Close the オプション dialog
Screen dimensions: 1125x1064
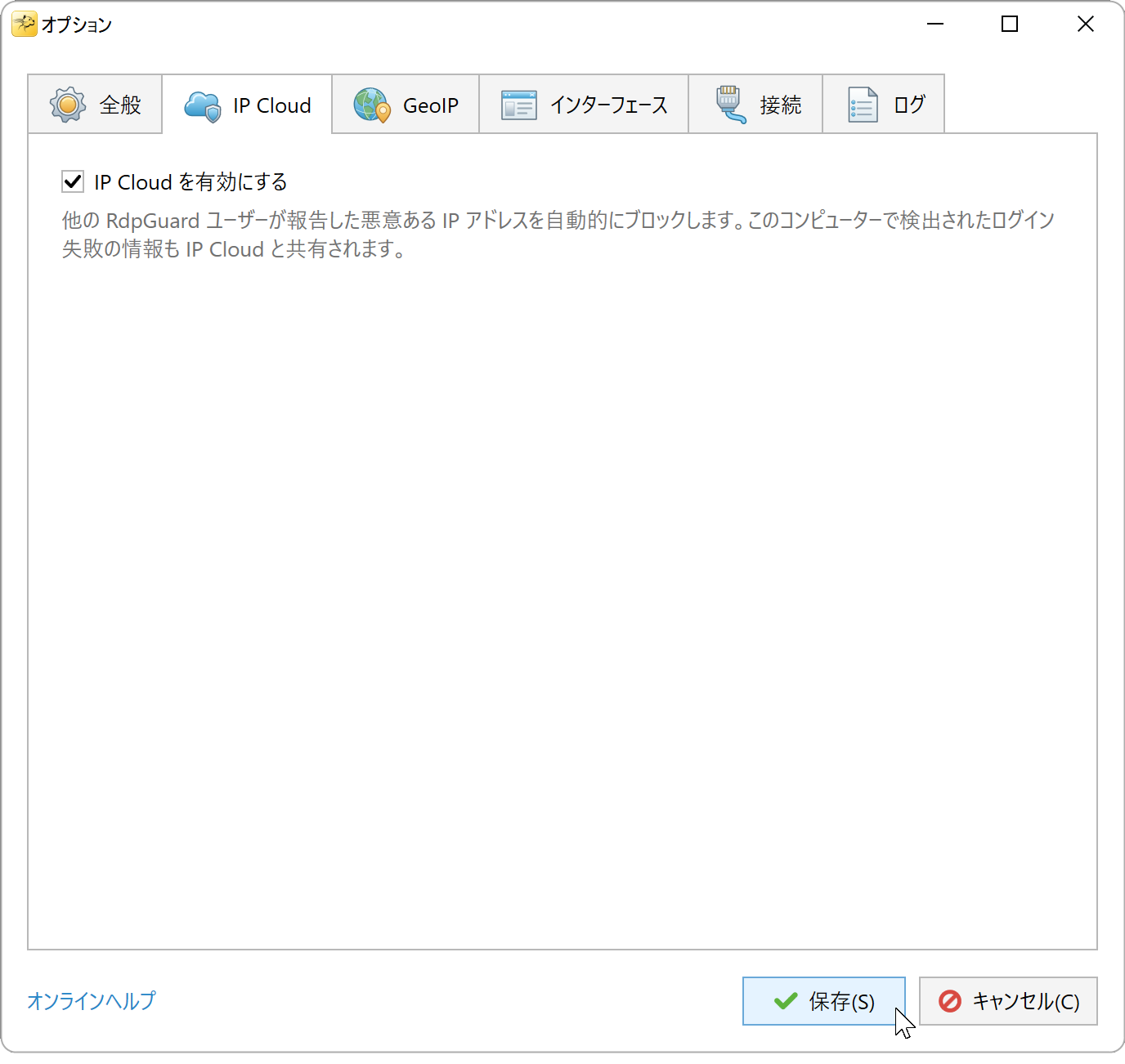pyautogui.click(x=1086, y=25)
